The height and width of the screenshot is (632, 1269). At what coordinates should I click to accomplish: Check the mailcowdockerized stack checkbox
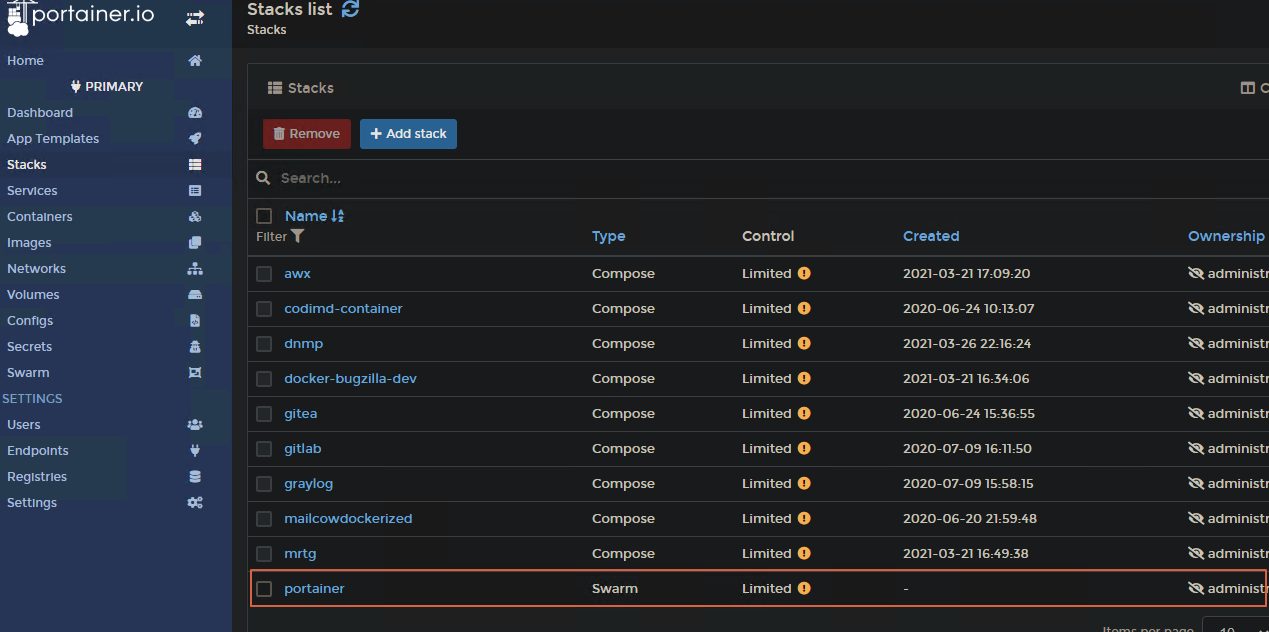264,519
